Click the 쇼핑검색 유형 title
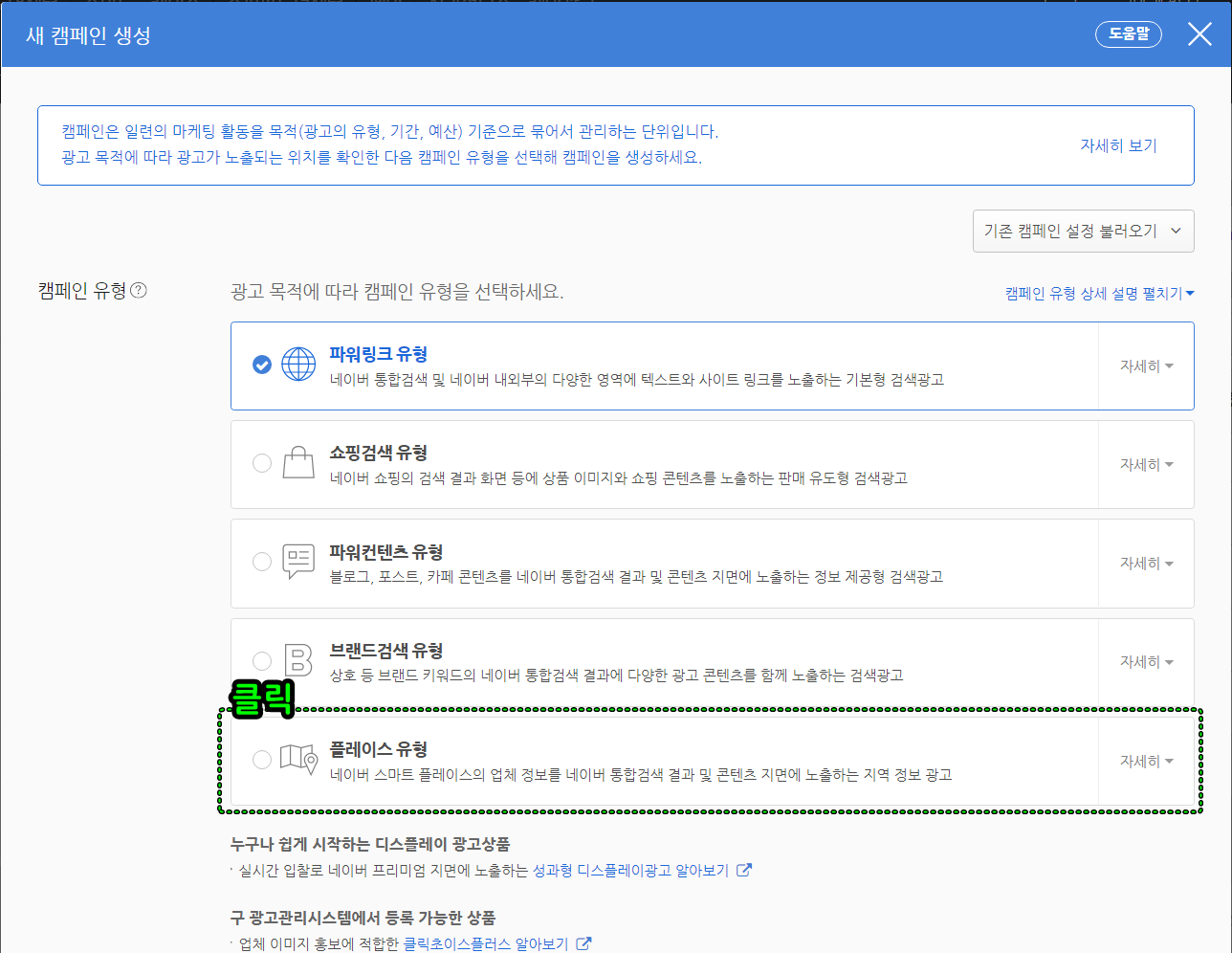 coord(379,453)
